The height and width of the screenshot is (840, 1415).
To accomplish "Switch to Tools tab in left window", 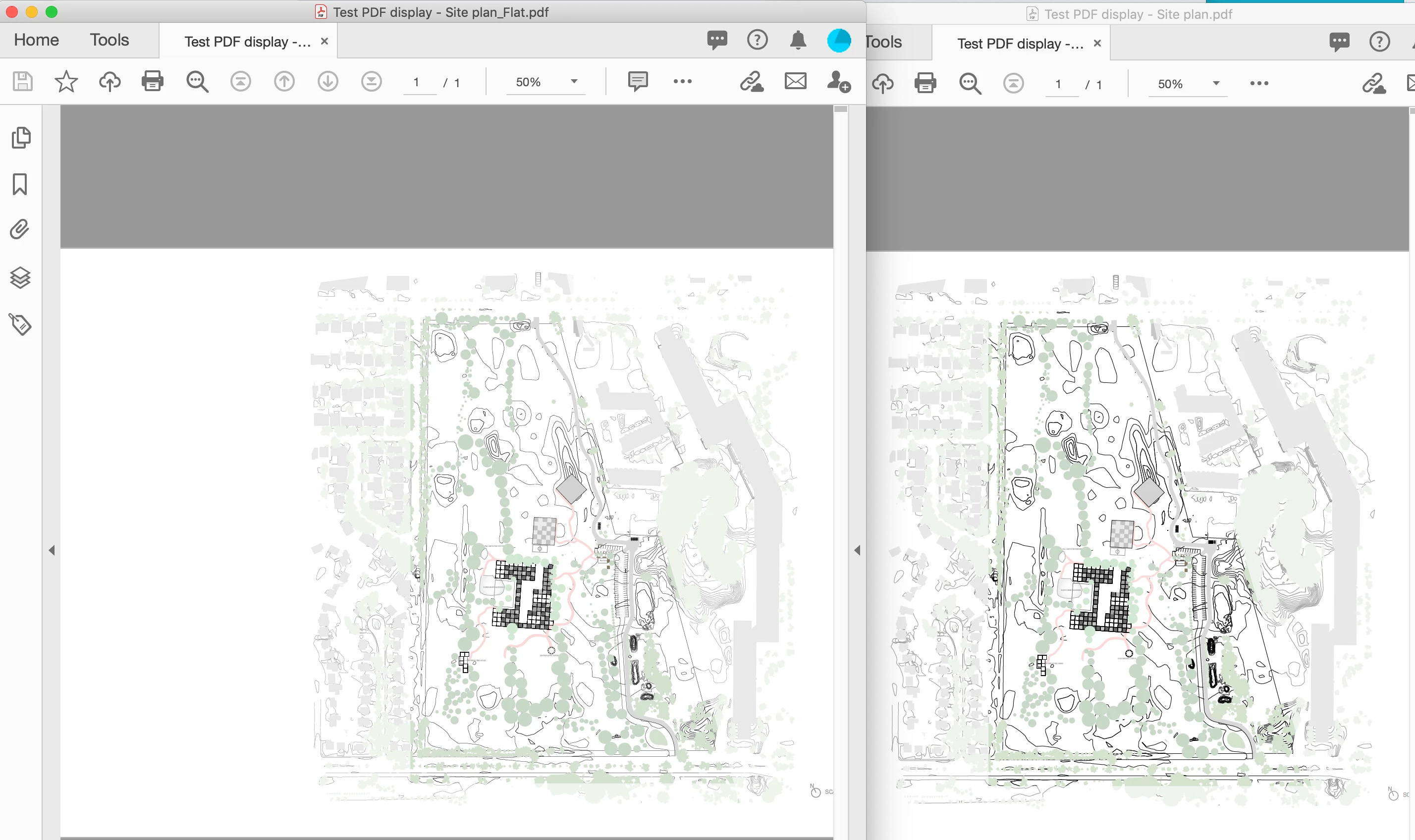I will click(x=109, y=40).
